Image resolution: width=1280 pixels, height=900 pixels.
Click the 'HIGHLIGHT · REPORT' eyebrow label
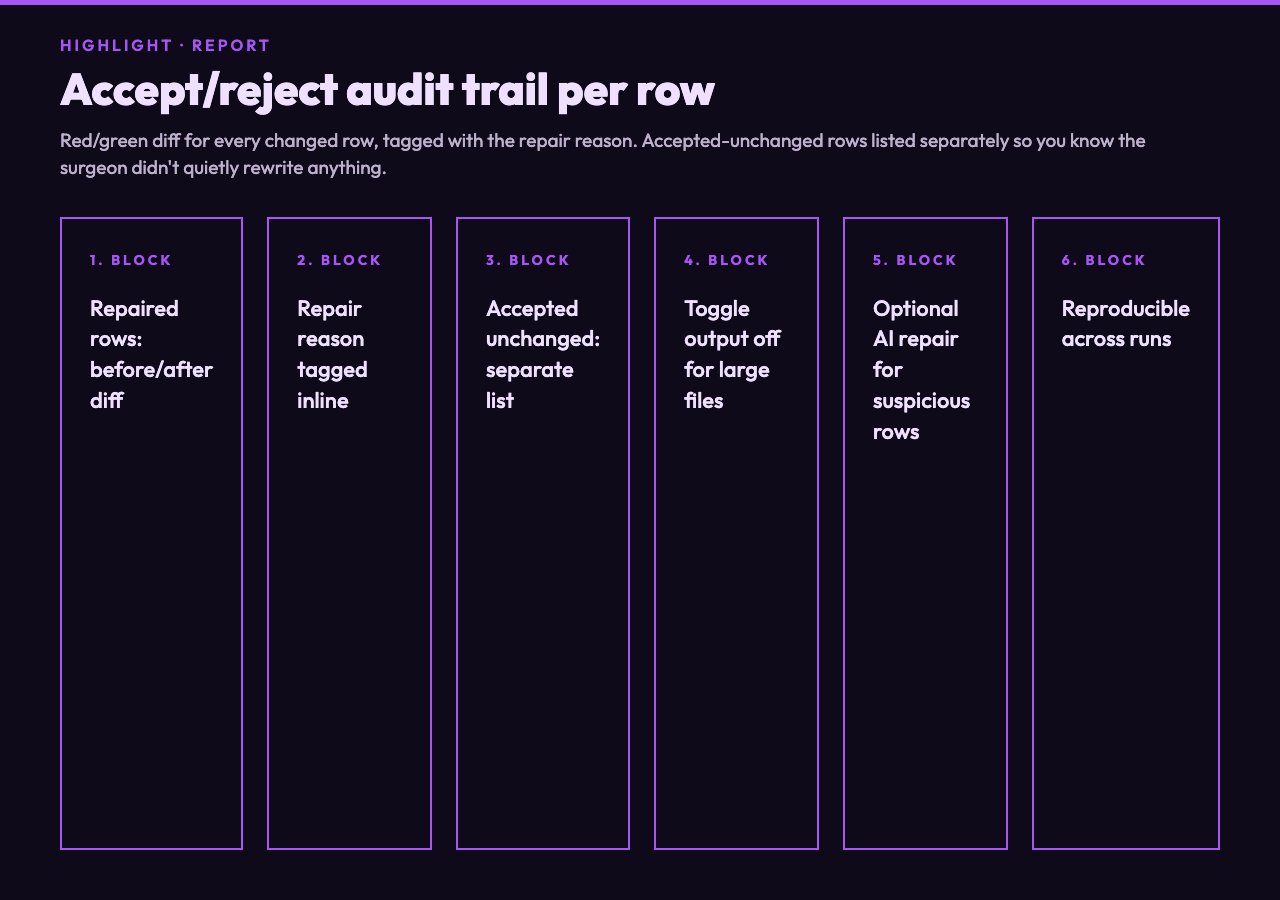pos(165,45)
